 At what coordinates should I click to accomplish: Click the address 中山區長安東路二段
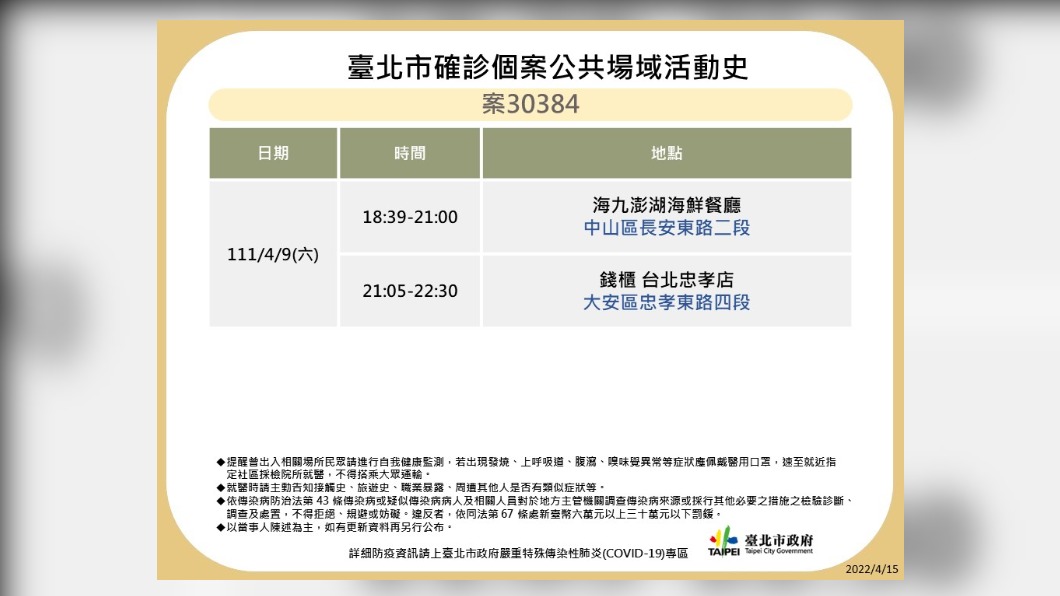(667, 228)
